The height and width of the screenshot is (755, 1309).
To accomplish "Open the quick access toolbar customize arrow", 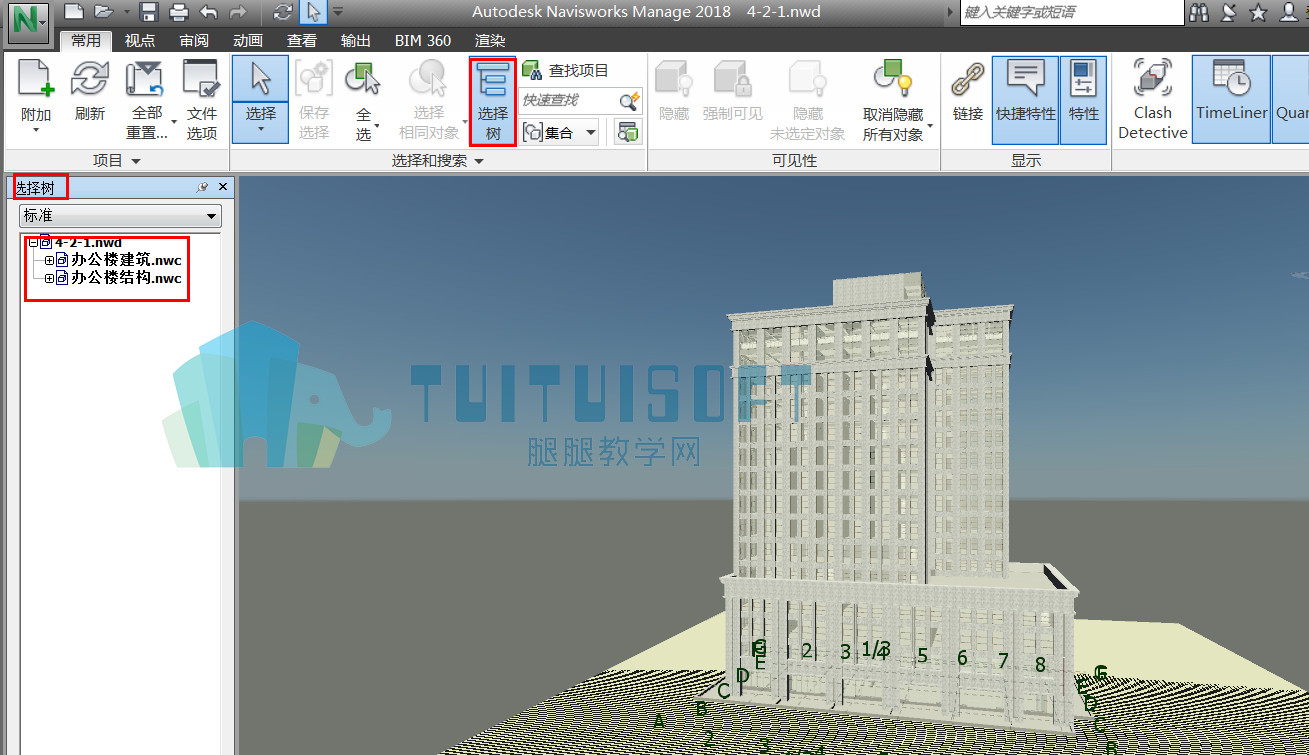I will (337, 13).
